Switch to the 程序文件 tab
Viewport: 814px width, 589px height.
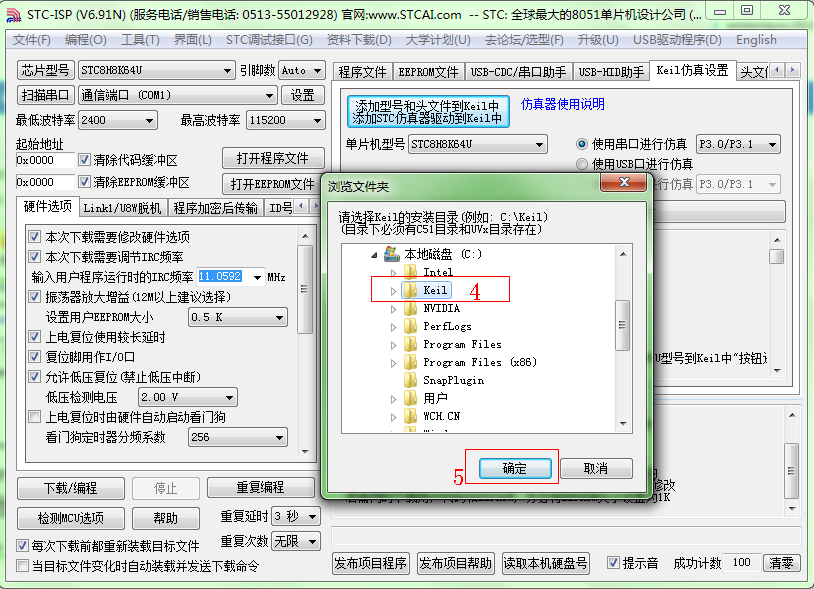click(x=362, y=72)
